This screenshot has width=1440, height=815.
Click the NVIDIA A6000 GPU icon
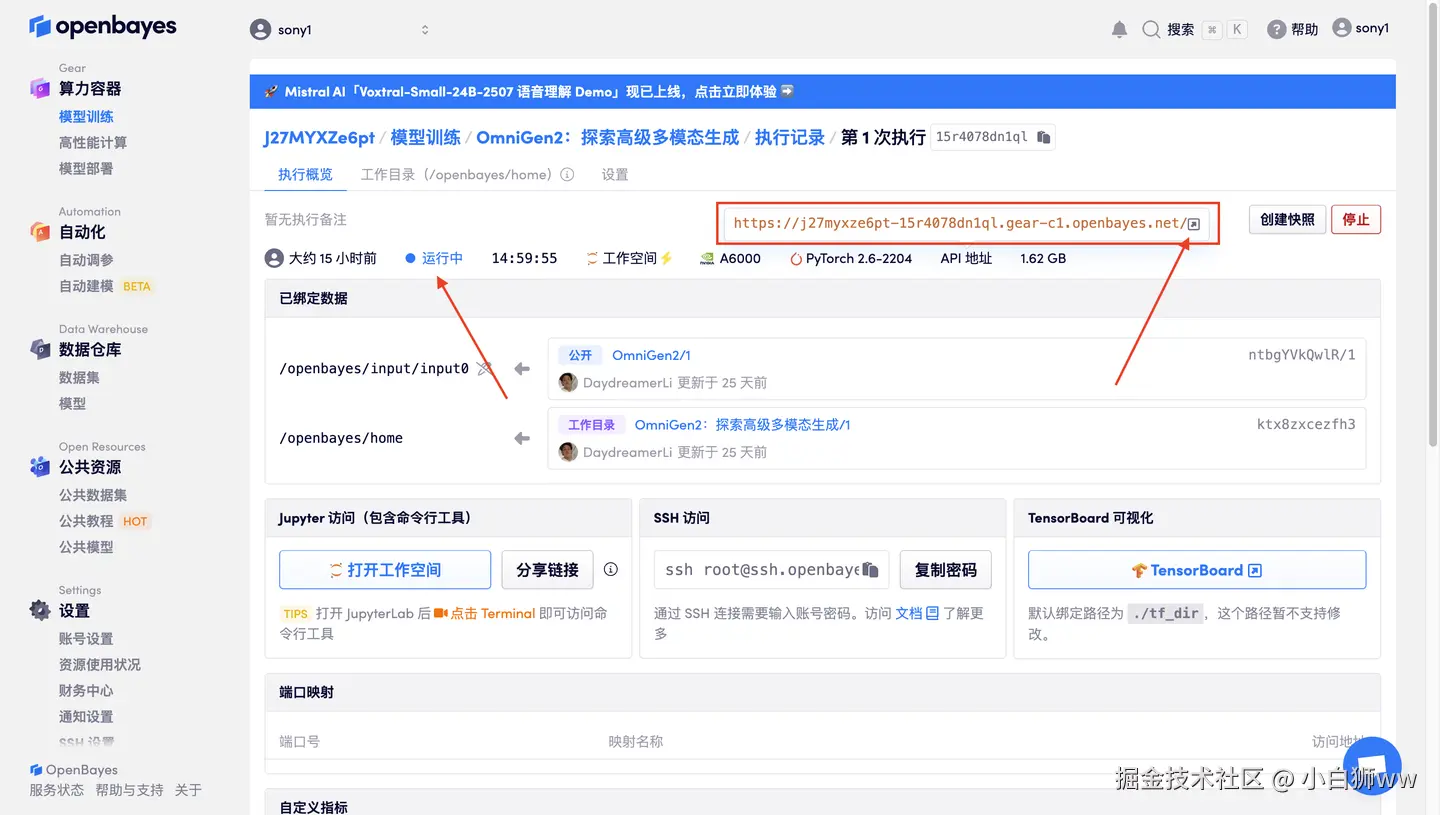706,258
